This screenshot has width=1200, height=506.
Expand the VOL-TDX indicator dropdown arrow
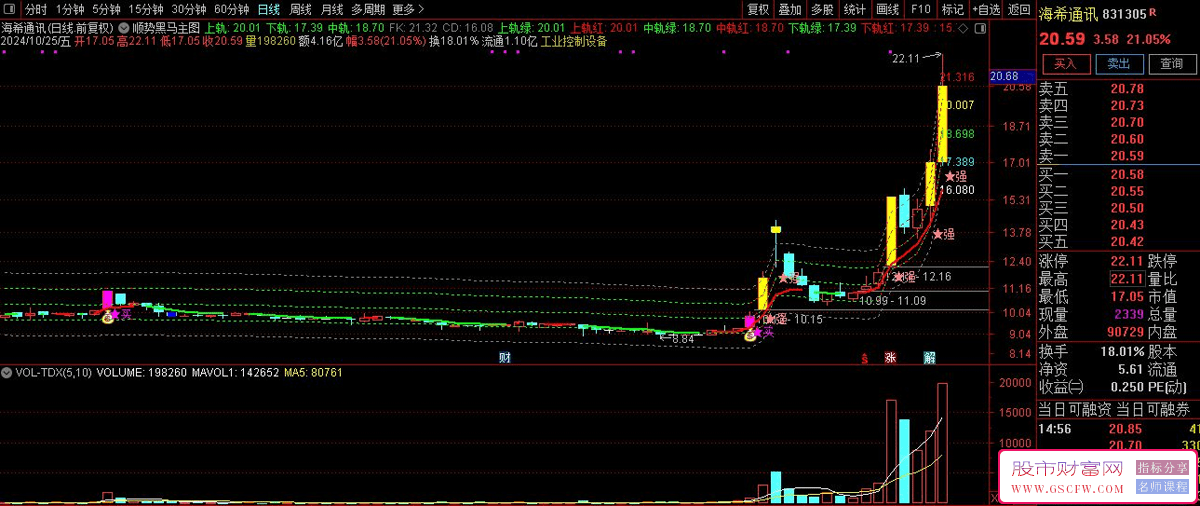(8, 372)
